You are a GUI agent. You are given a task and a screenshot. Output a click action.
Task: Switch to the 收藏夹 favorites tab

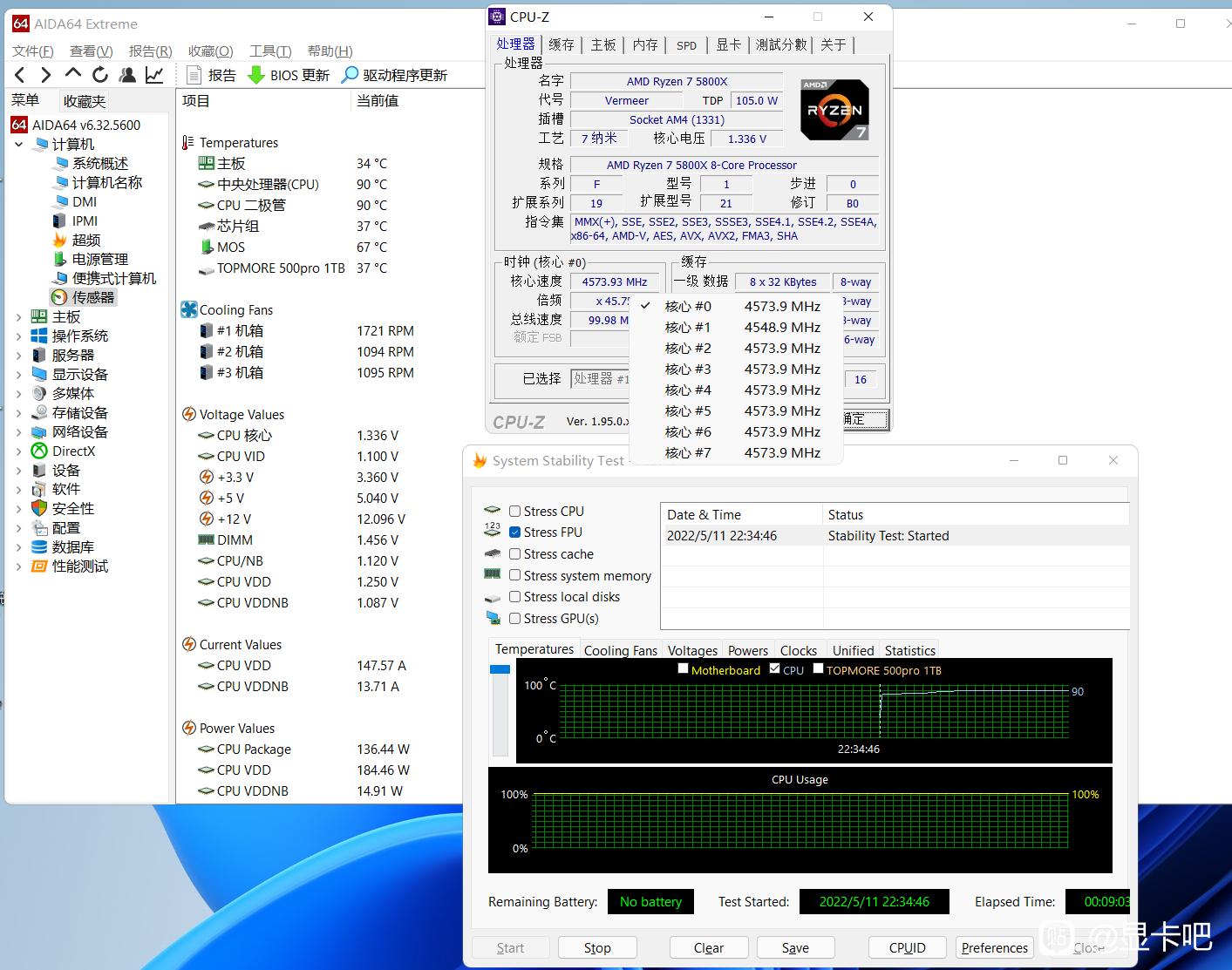pos(85,101)
